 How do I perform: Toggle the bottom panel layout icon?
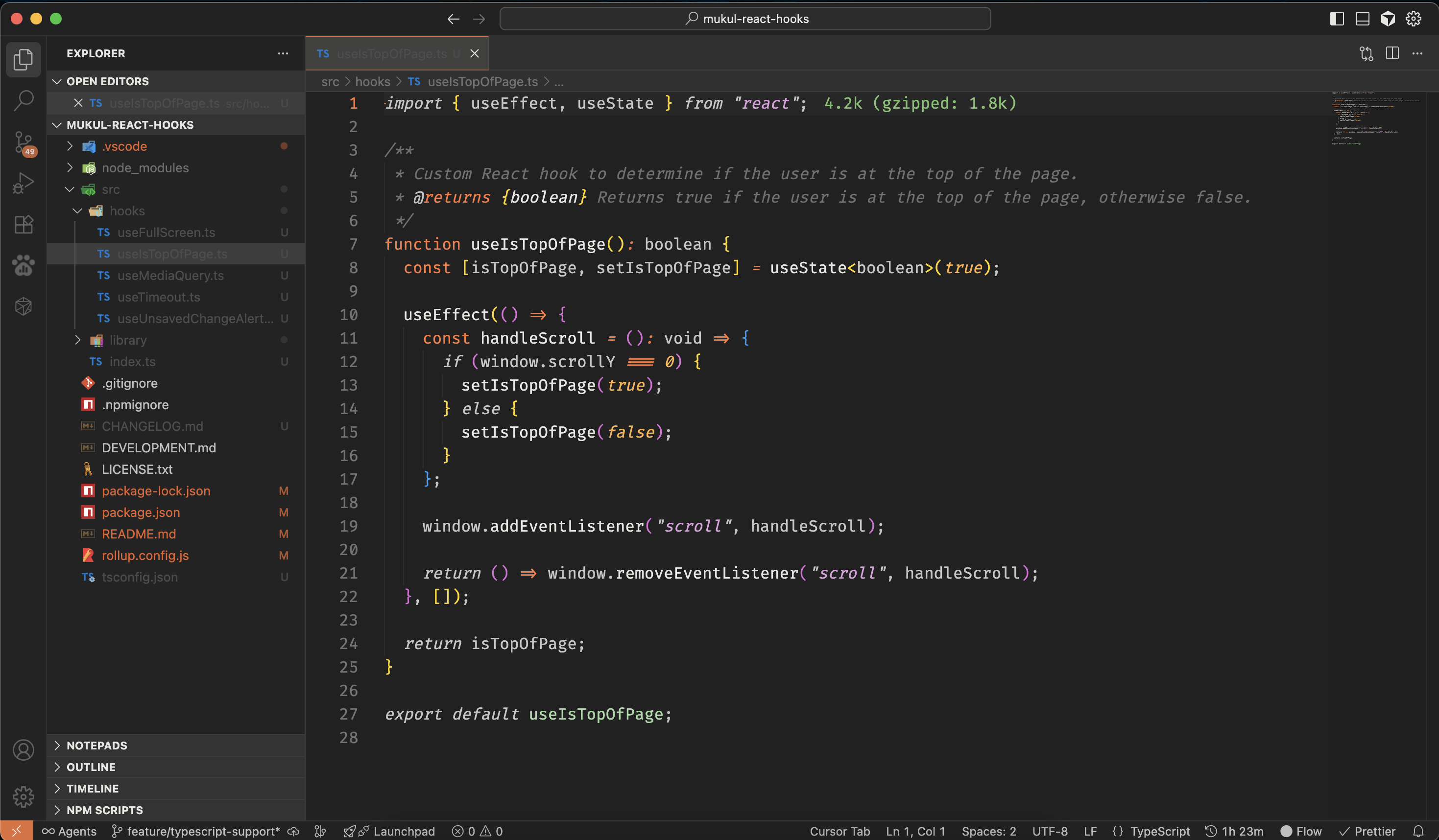[1363, 19]
